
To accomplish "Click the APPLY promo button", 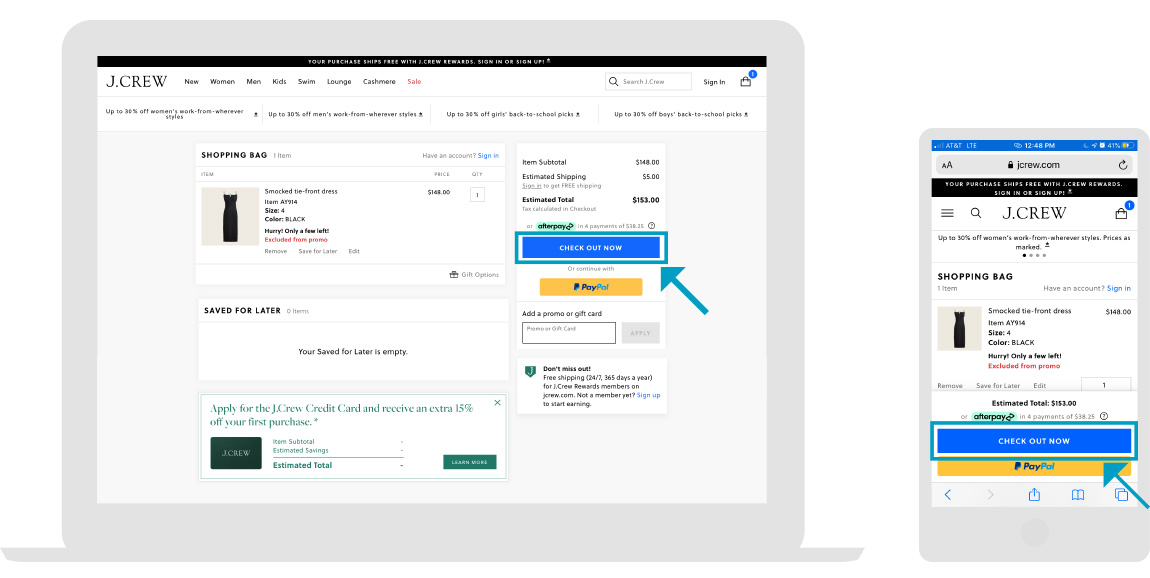I will pyautogui.click(x=640, y=333).
